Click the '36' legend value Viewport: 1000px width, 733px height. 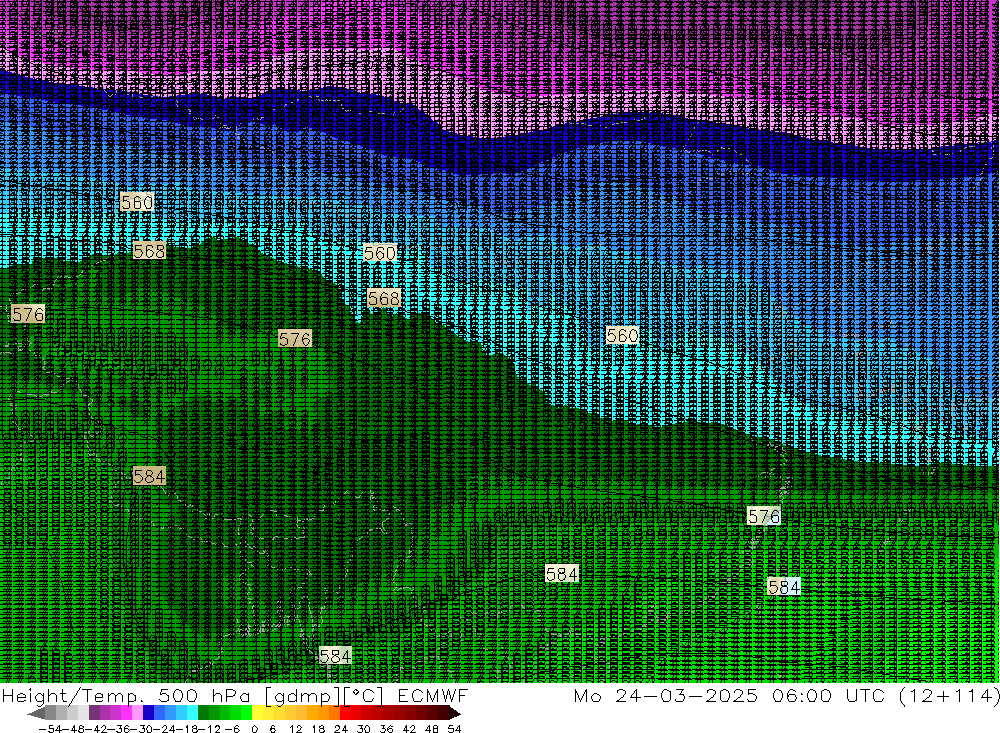(386, 729)
